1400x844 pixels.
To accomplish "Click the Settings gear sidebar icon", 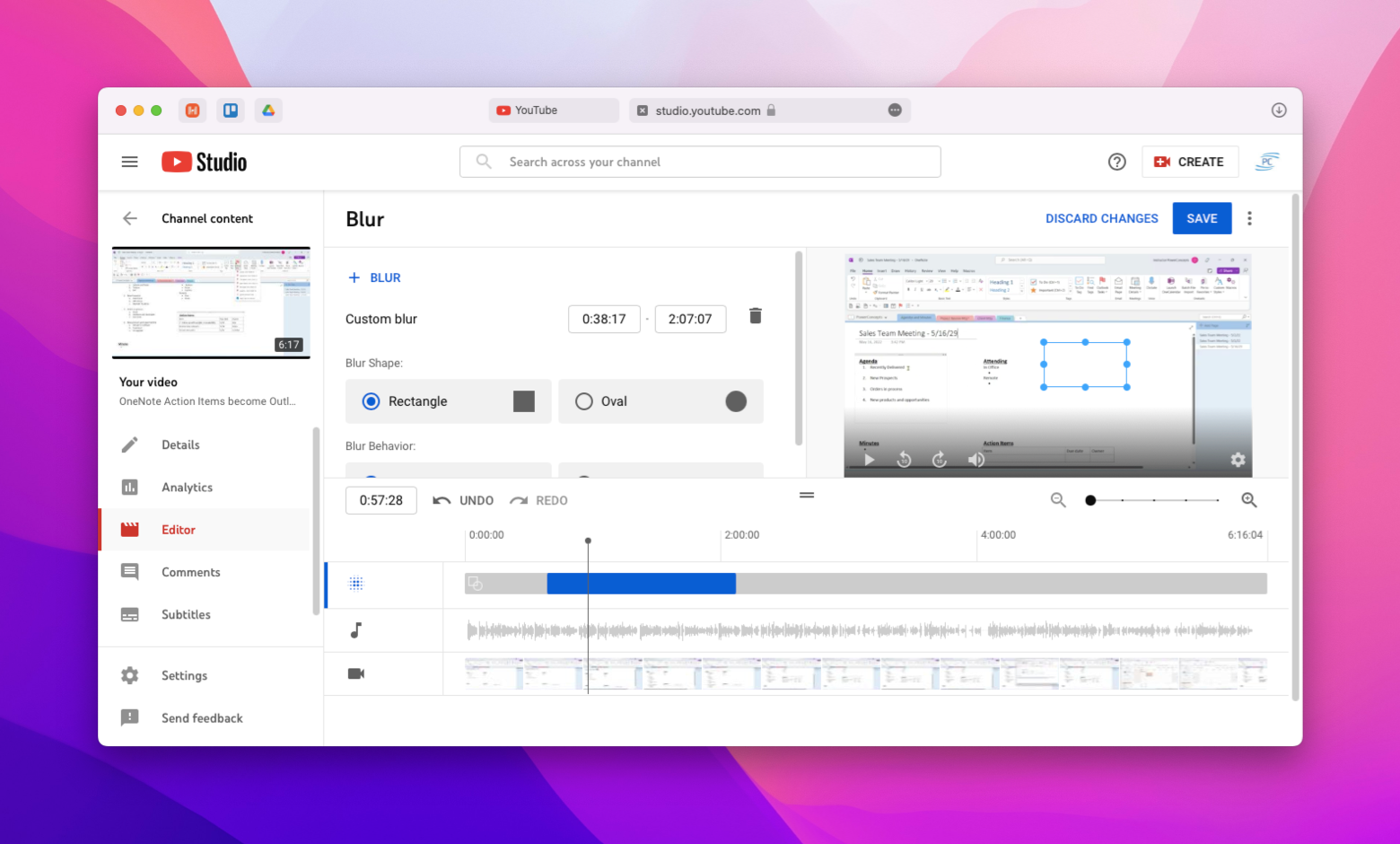I will 130,675.
